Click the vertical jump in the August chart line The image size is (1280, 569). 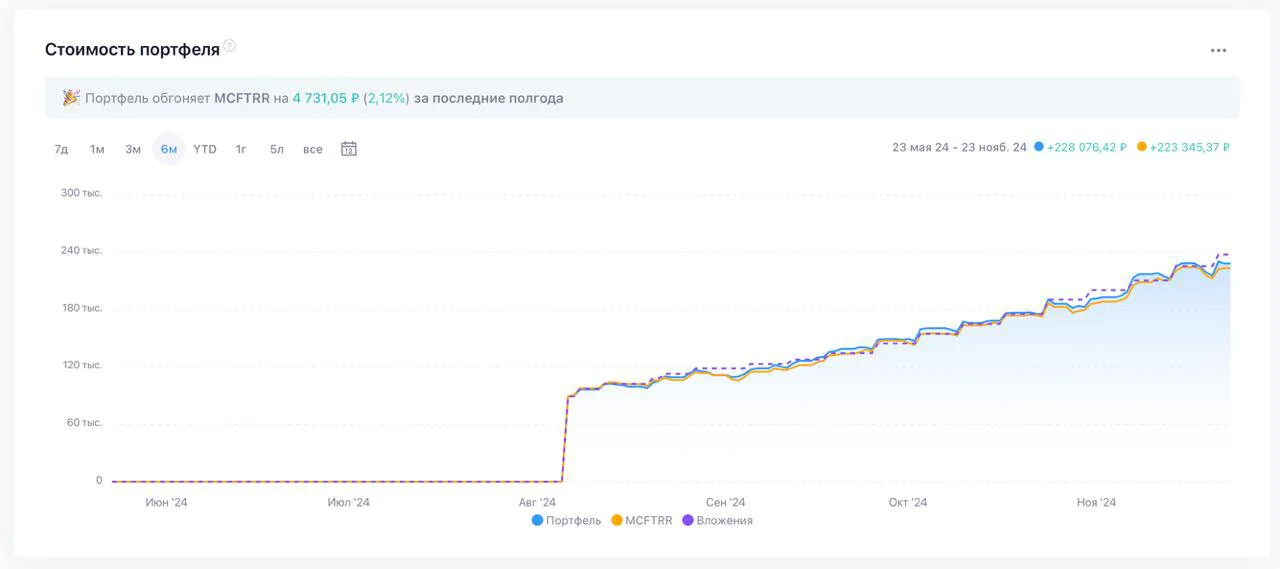565,438
